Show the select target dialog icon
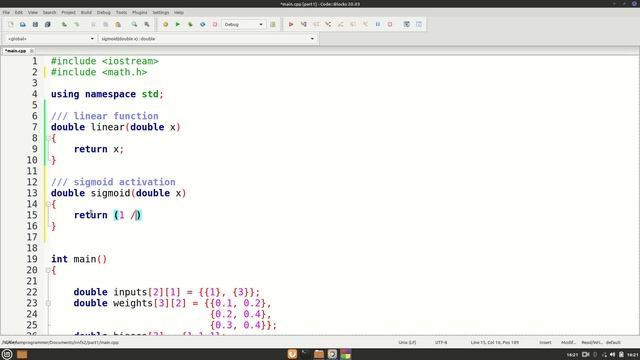The width and height of the screenshot is (640, 360). pos(273,24)
